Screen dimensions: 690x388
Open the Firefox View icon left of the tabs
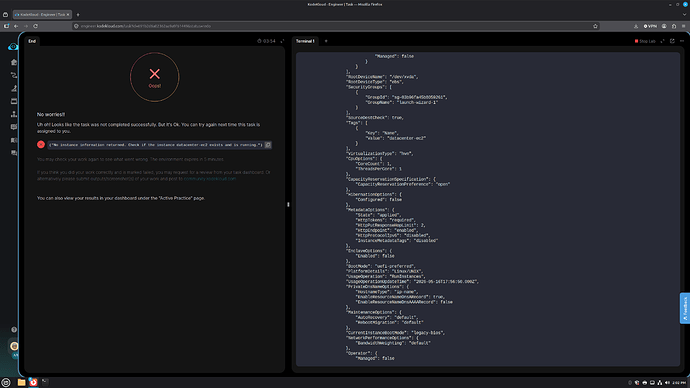coord(5,15)
